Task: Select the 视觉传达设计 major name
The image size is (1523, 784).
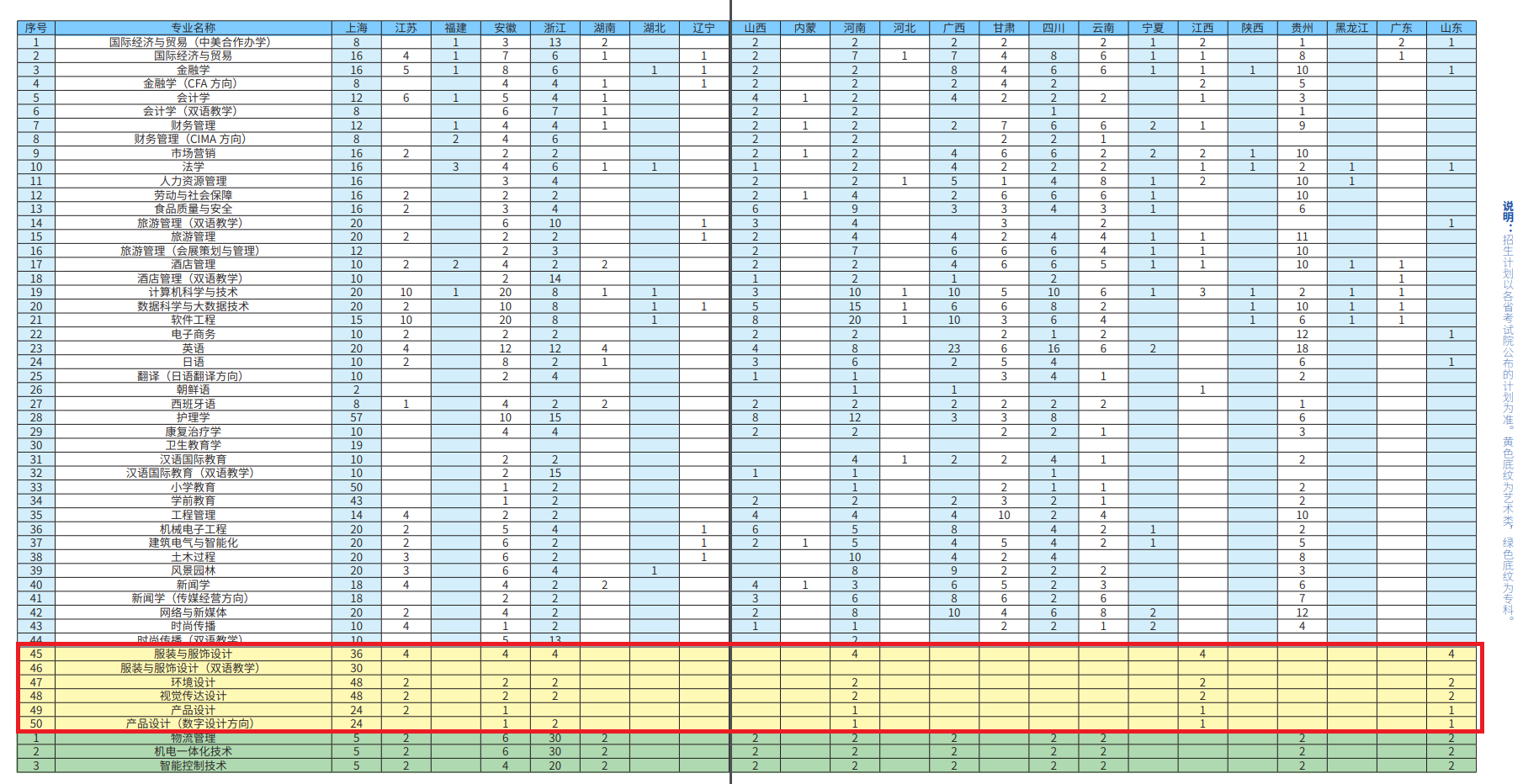Action: click(194, 696)
